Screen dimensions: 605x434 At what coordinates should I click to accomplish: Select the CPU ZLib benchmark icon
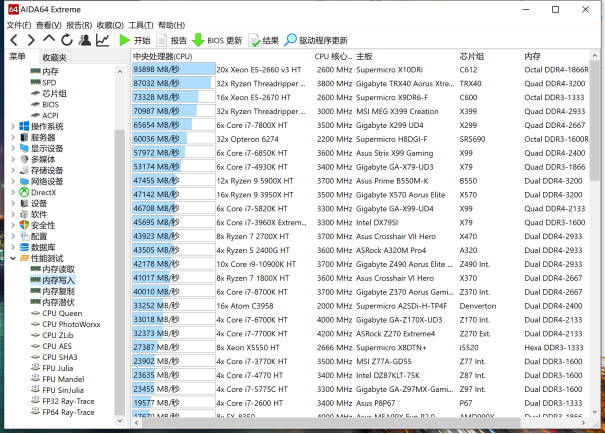tap(35, 335)
